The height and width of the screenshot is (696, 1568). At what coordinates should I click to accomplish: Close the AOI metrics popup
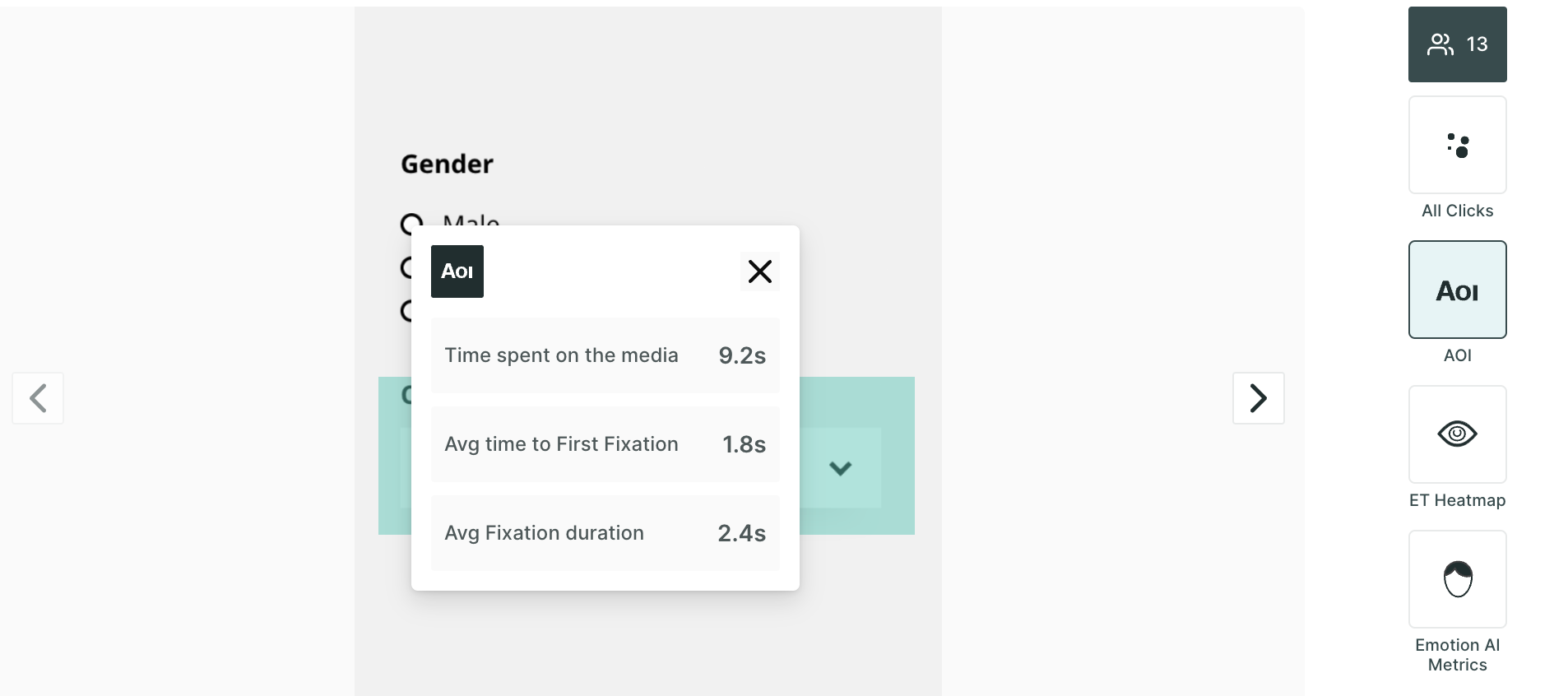point(759,271)
